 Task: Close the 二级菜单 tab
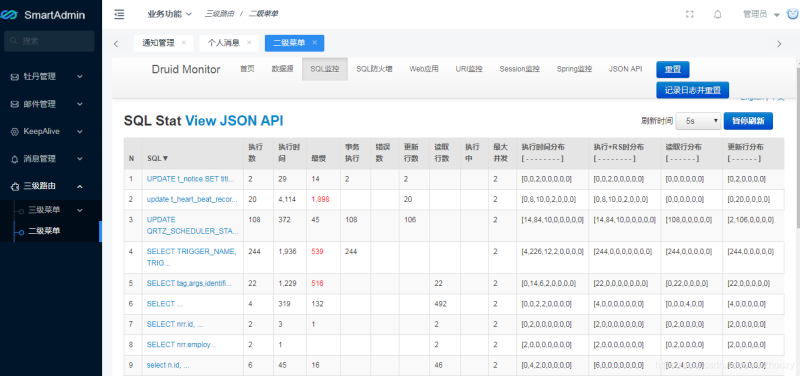point(314,43)
